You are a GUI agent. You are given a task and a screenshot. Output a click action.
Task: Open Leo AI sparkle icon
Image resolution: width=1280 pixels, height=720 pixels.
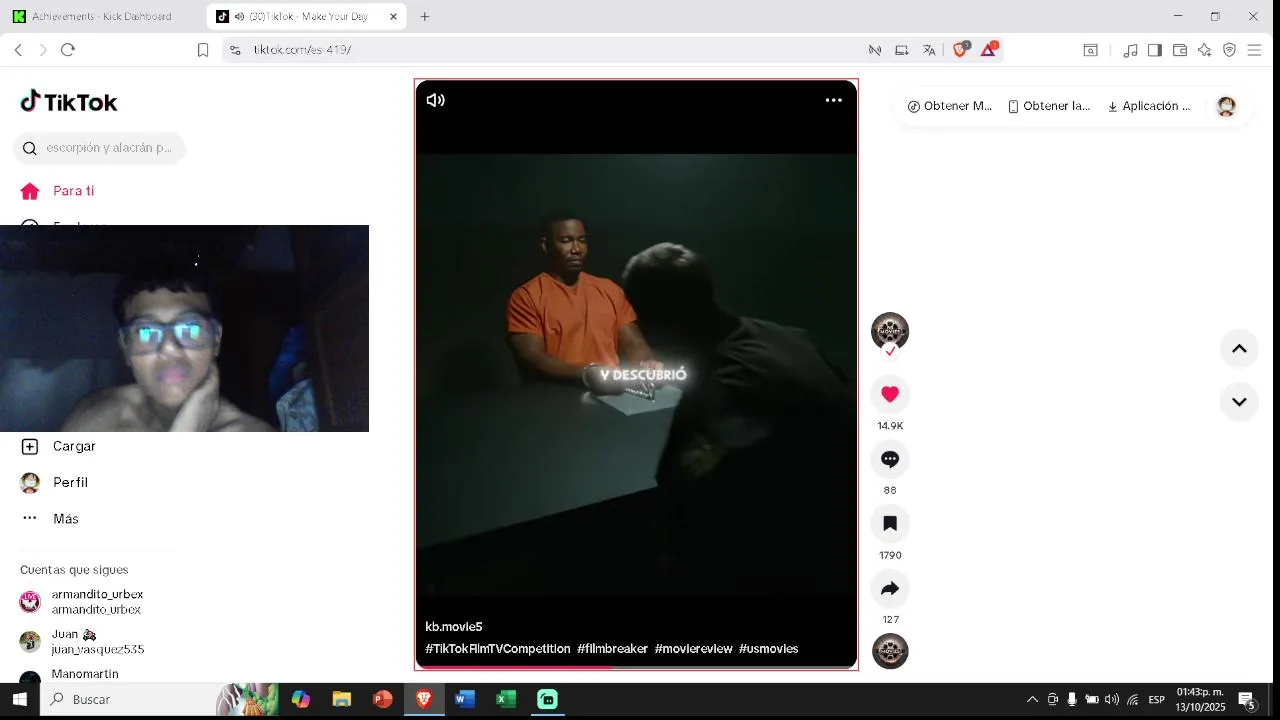point(1205,50)
